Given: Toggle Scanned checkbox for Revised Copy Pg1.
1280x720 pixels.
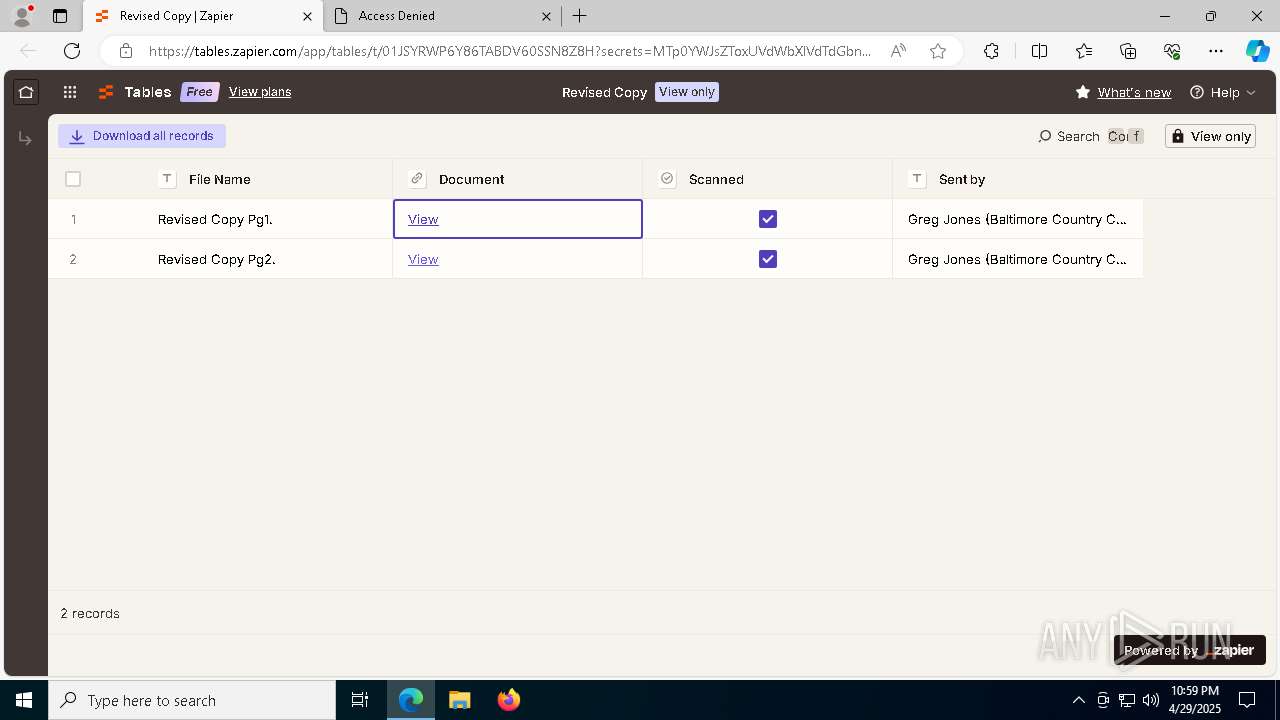Looking at the screenshot, I should pyautogui.click(x=768, y=219).
